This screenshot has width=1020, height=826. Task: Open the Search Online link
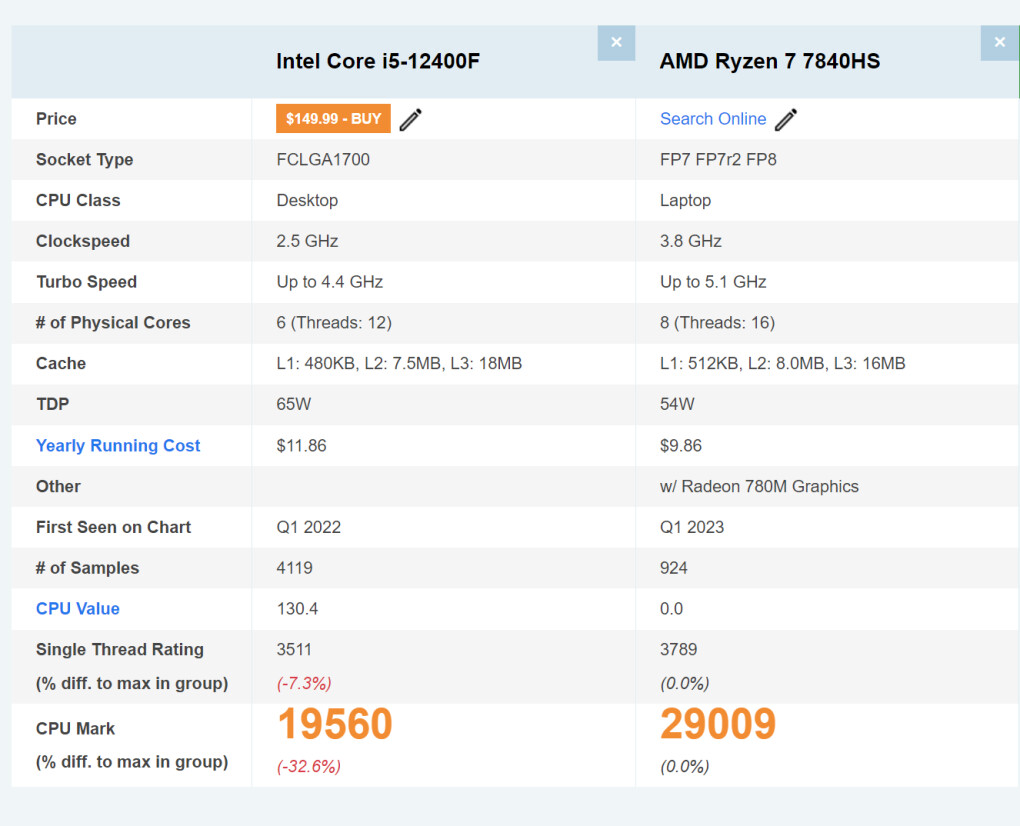(713, 119)
